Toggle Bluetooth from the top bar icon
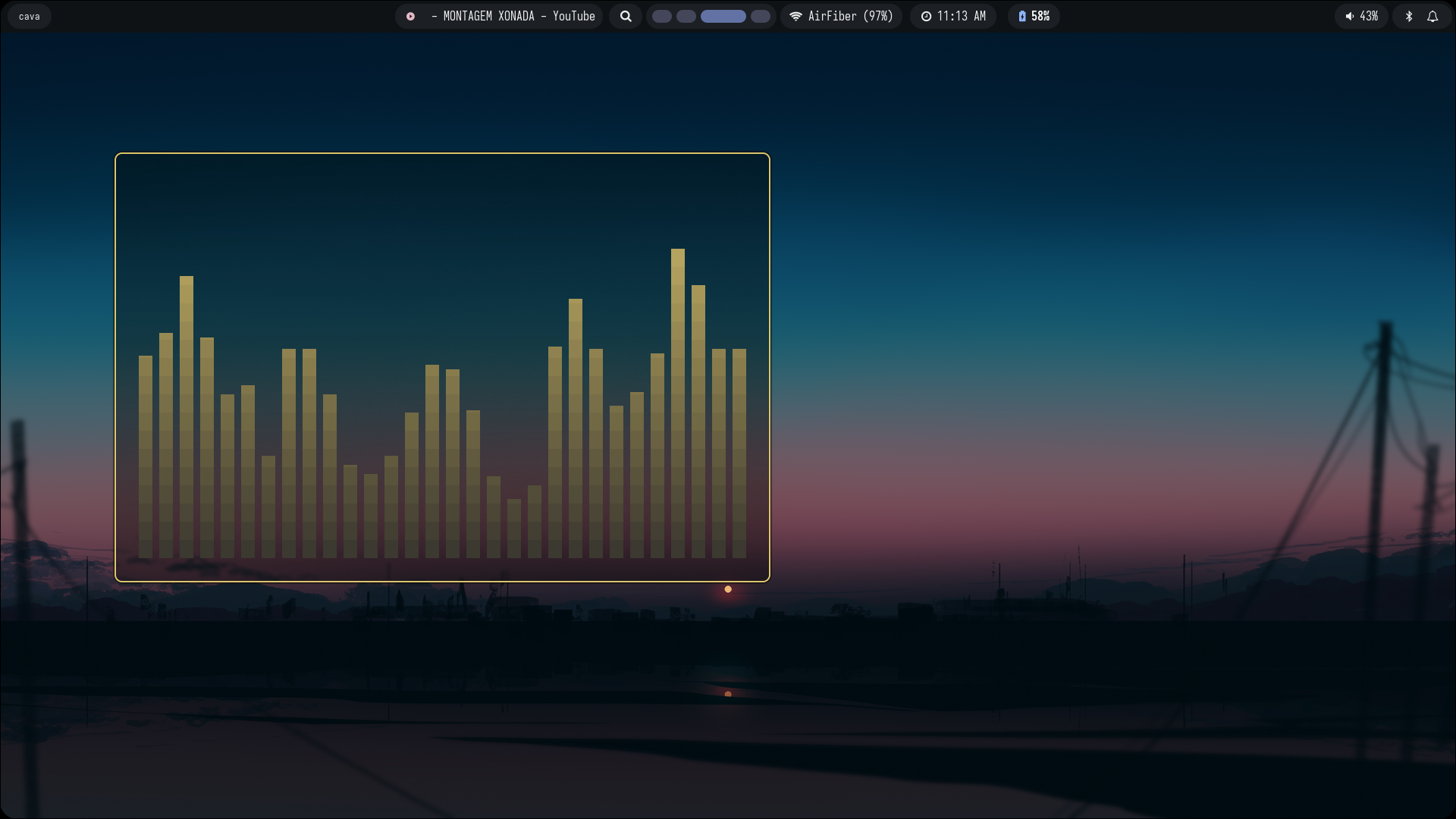The image size is (1456, 819). pos(1409,16)
